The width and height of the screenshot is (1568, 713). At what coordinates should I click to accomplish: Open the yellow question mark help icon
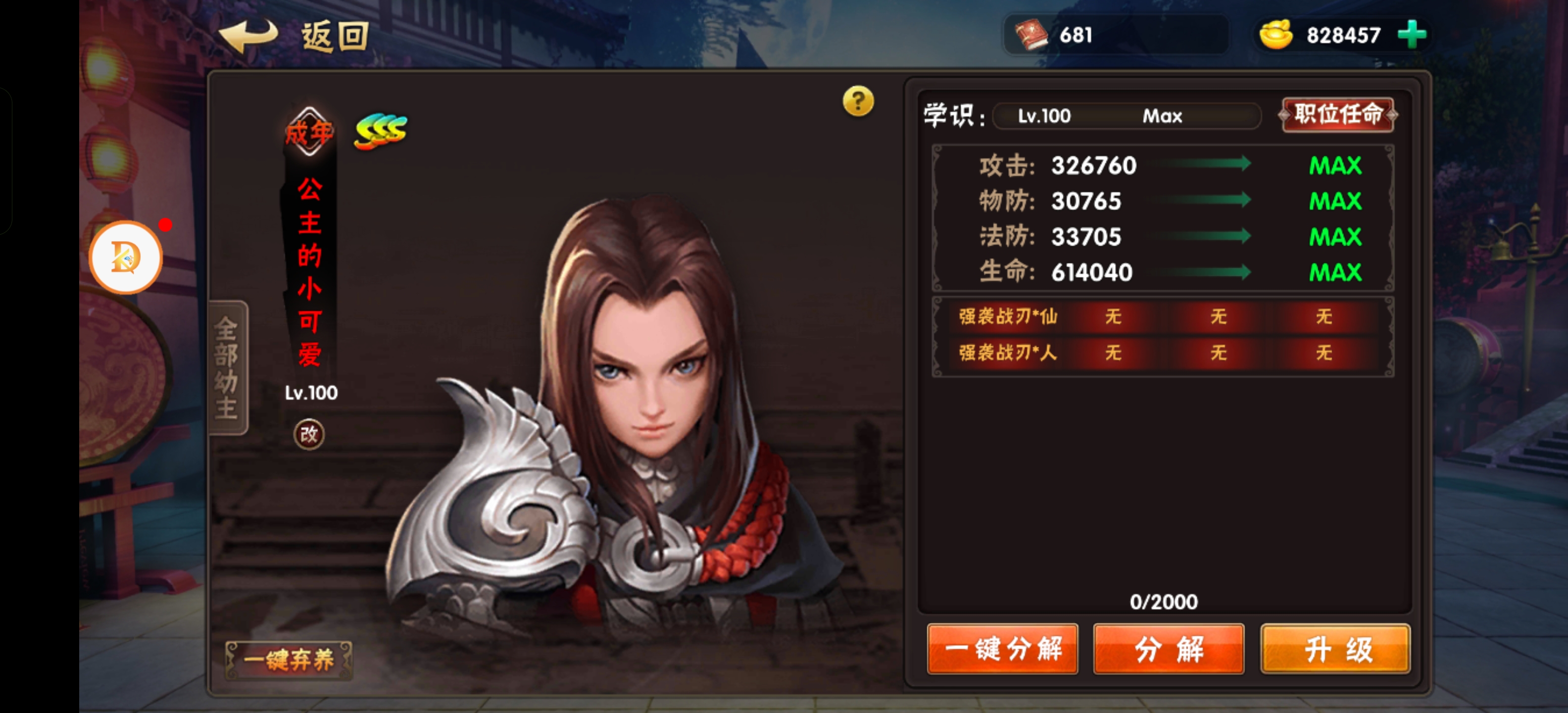pos(858,101)
